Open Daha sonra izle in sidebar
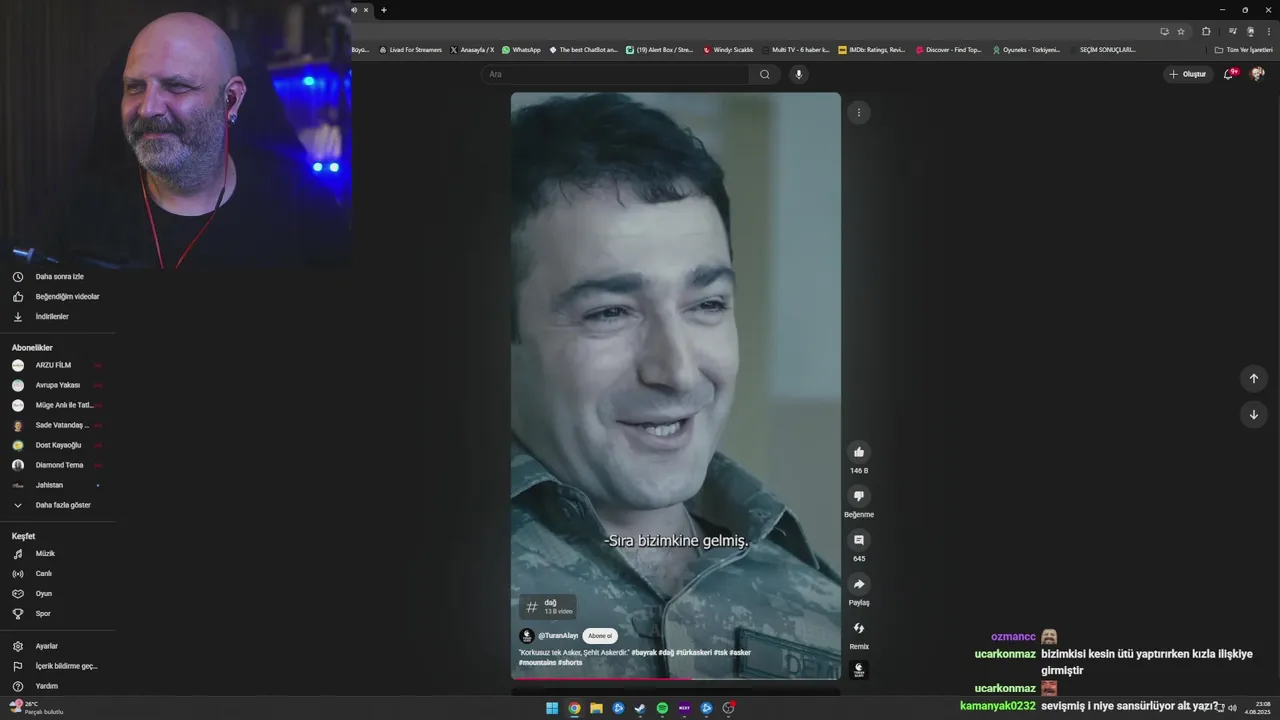 click(x=58, y=277)
